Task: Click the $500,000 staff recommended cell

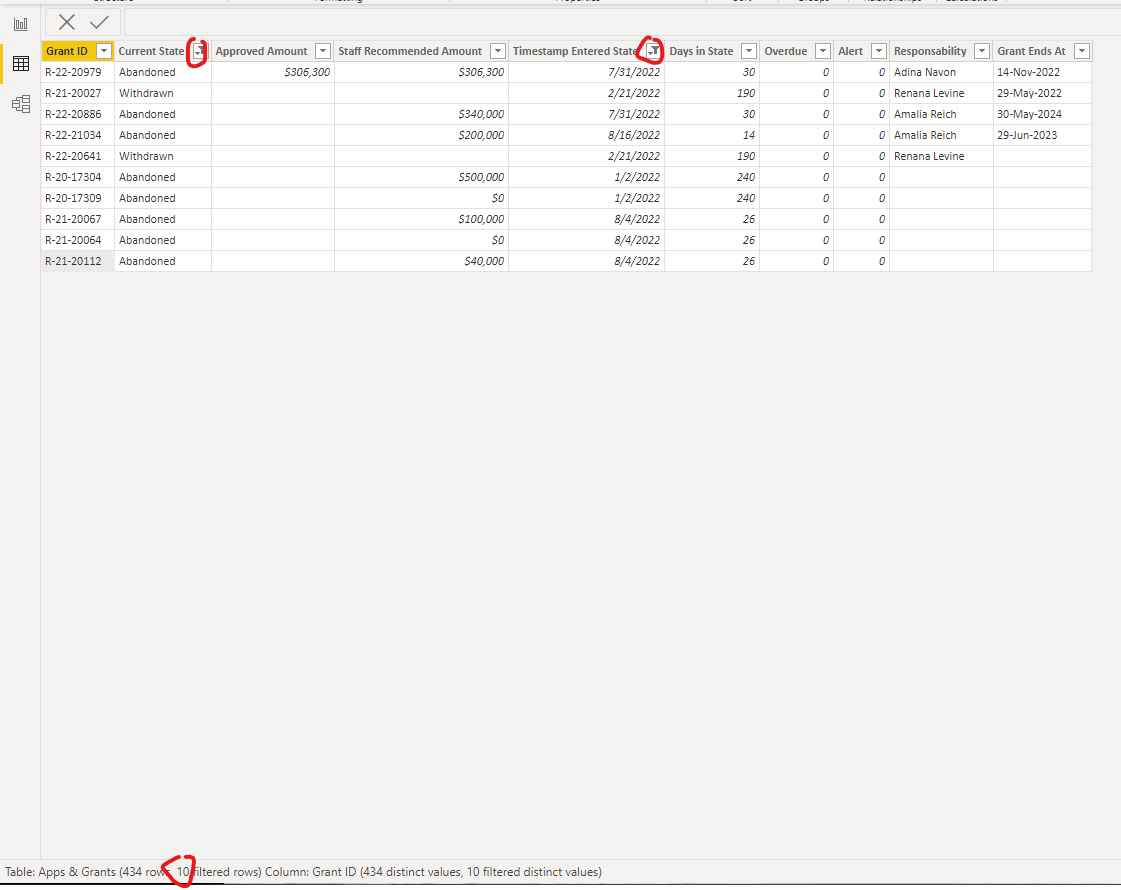Action: (x=422, y=177)
